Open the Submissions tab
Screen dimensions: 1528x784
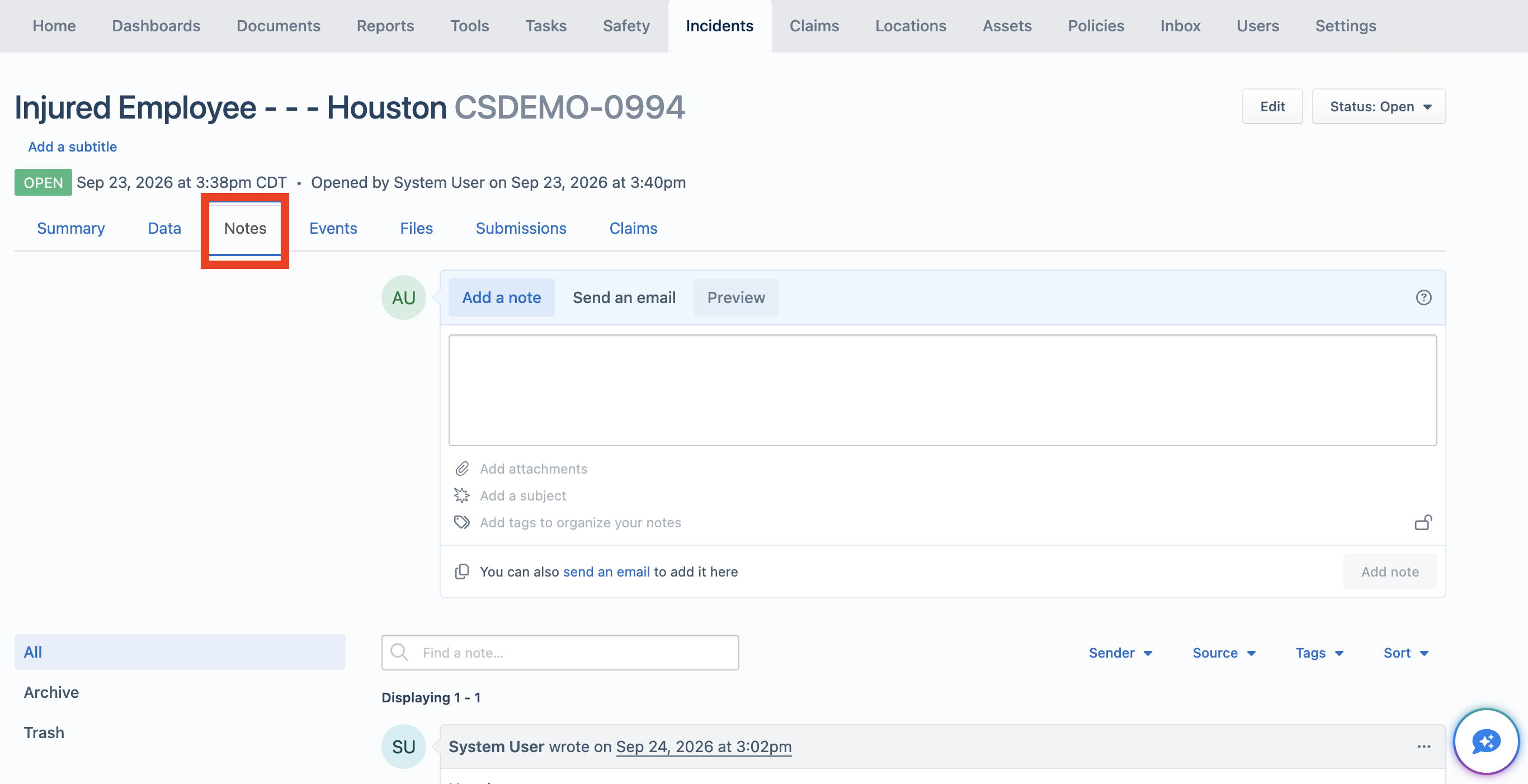[x=521, y=228]
